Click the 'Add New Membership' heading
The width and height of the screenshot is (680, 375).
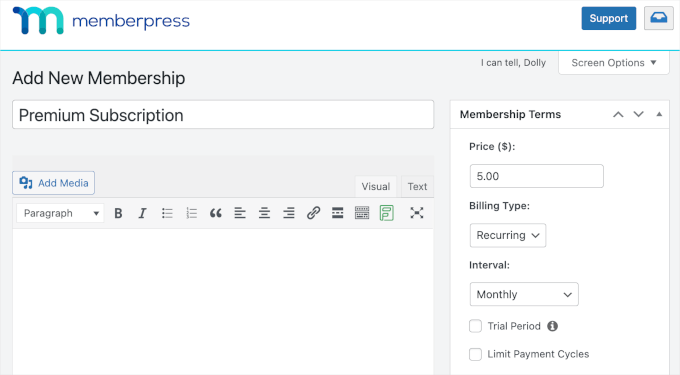[99, 78]
